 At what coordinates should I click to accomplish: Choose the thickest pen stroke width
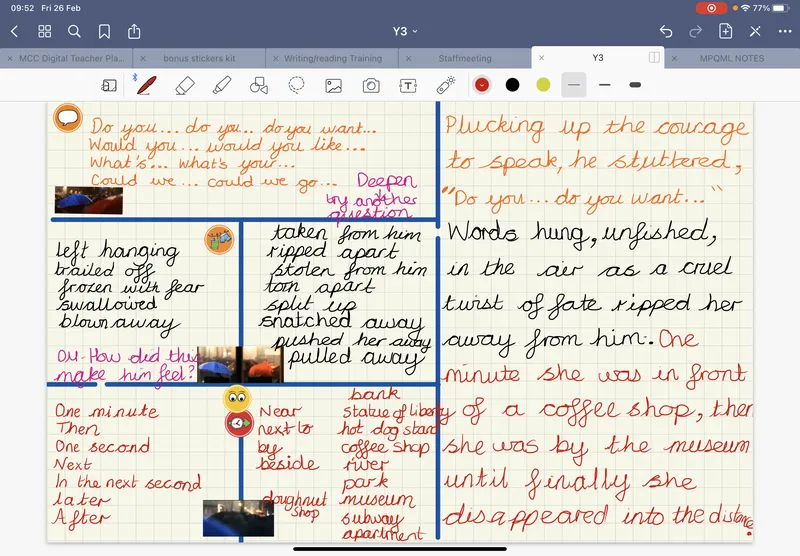634,85
